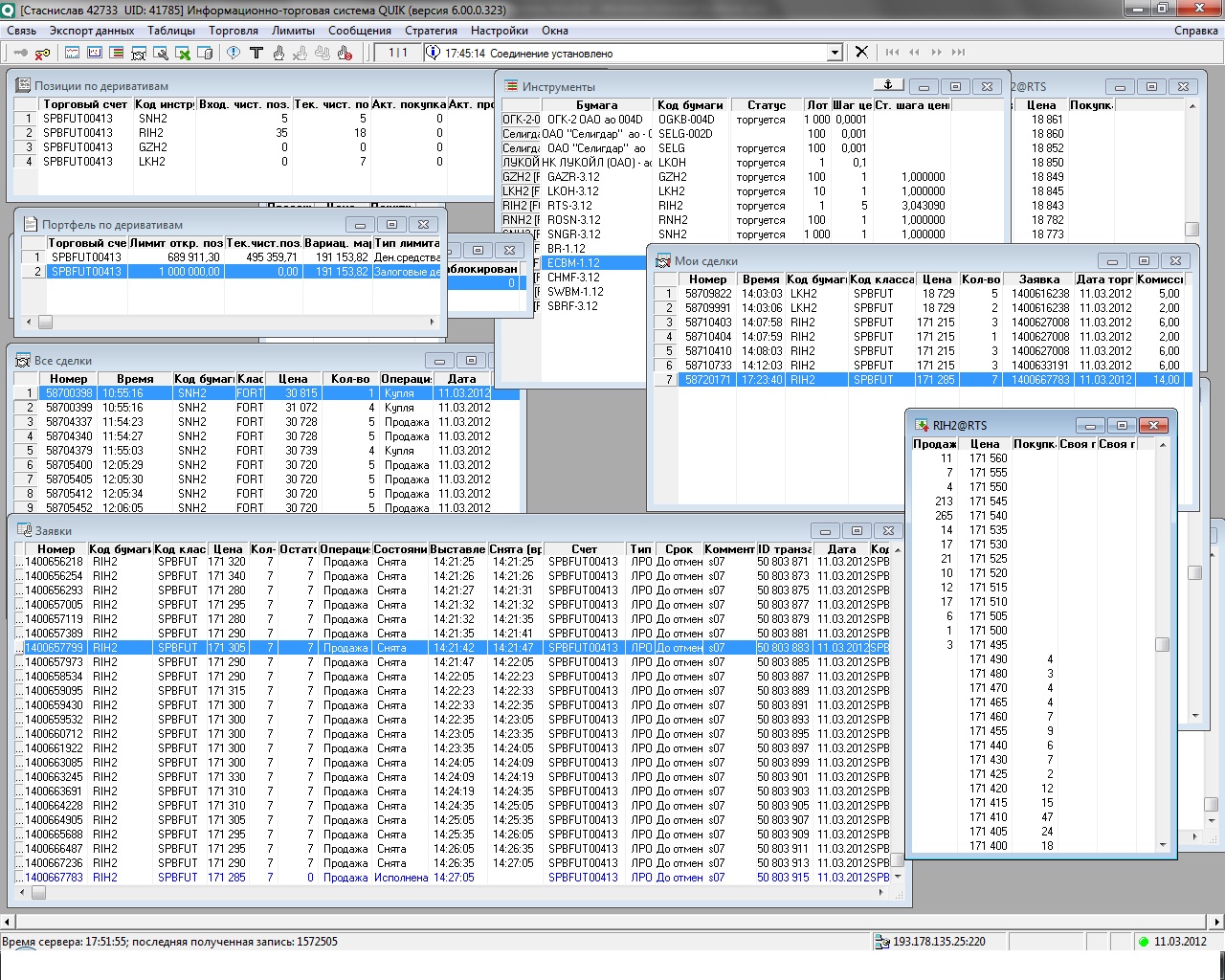The height and width of the screenshot is (980, 1225).
Task: Click the red-green striped table icon in toolbar
Action: coord(117,53)
